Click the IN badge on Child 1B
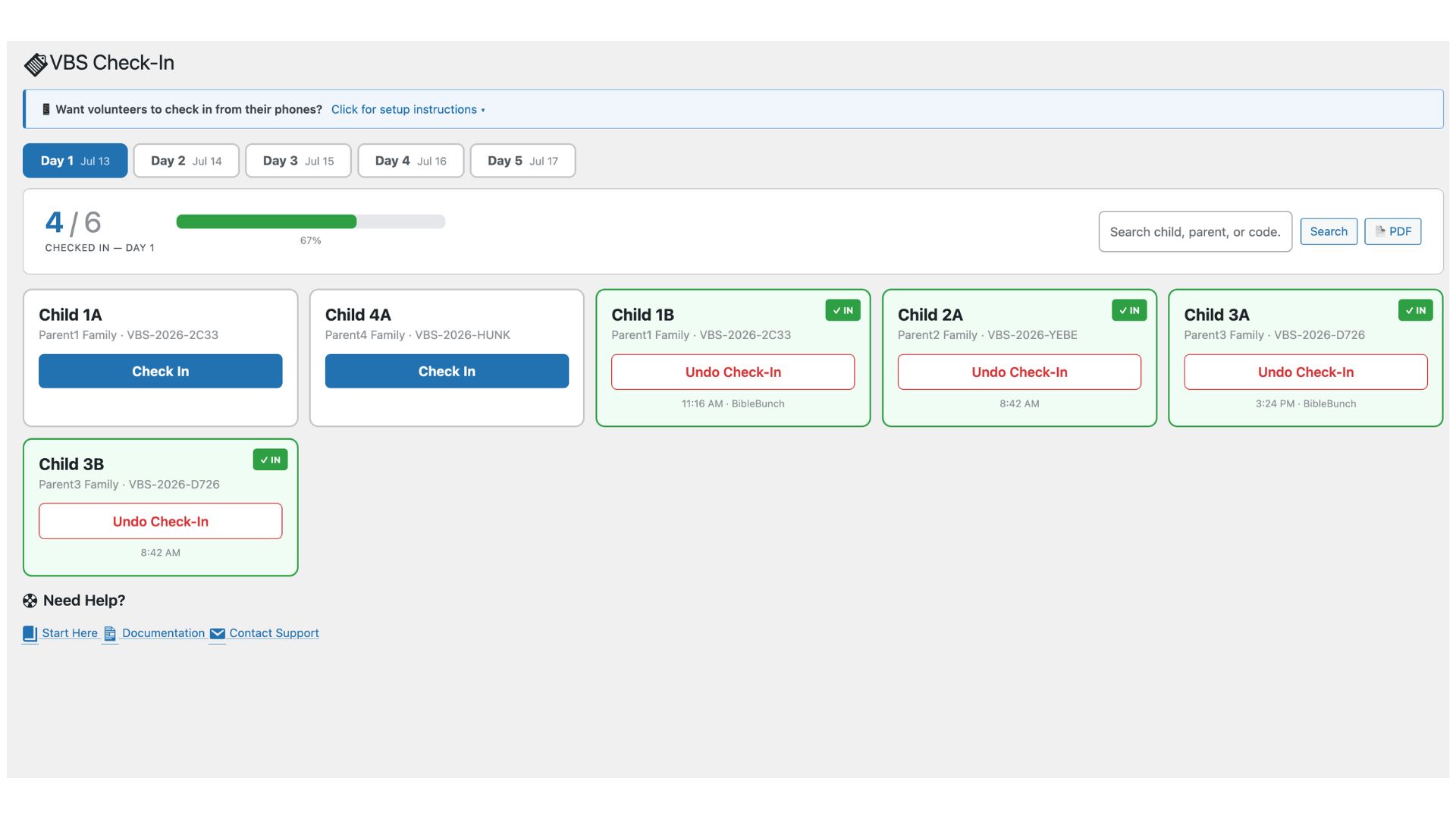The width and height of the screenshot is (1456, 819). pos(843,310)
